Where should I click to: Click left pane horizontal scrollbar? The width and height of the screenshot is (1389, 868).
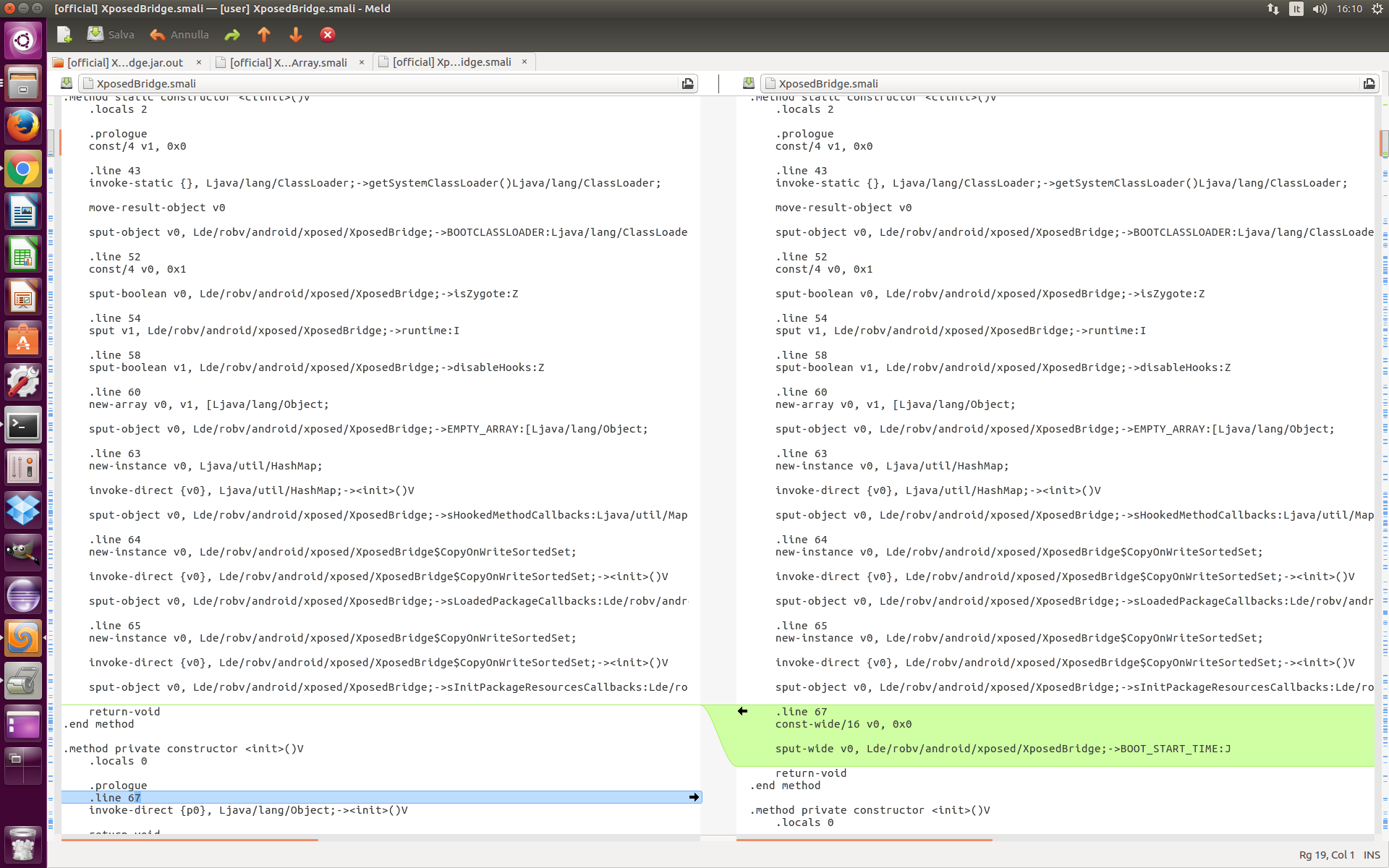pyautogui.click(x=190, y=839)
